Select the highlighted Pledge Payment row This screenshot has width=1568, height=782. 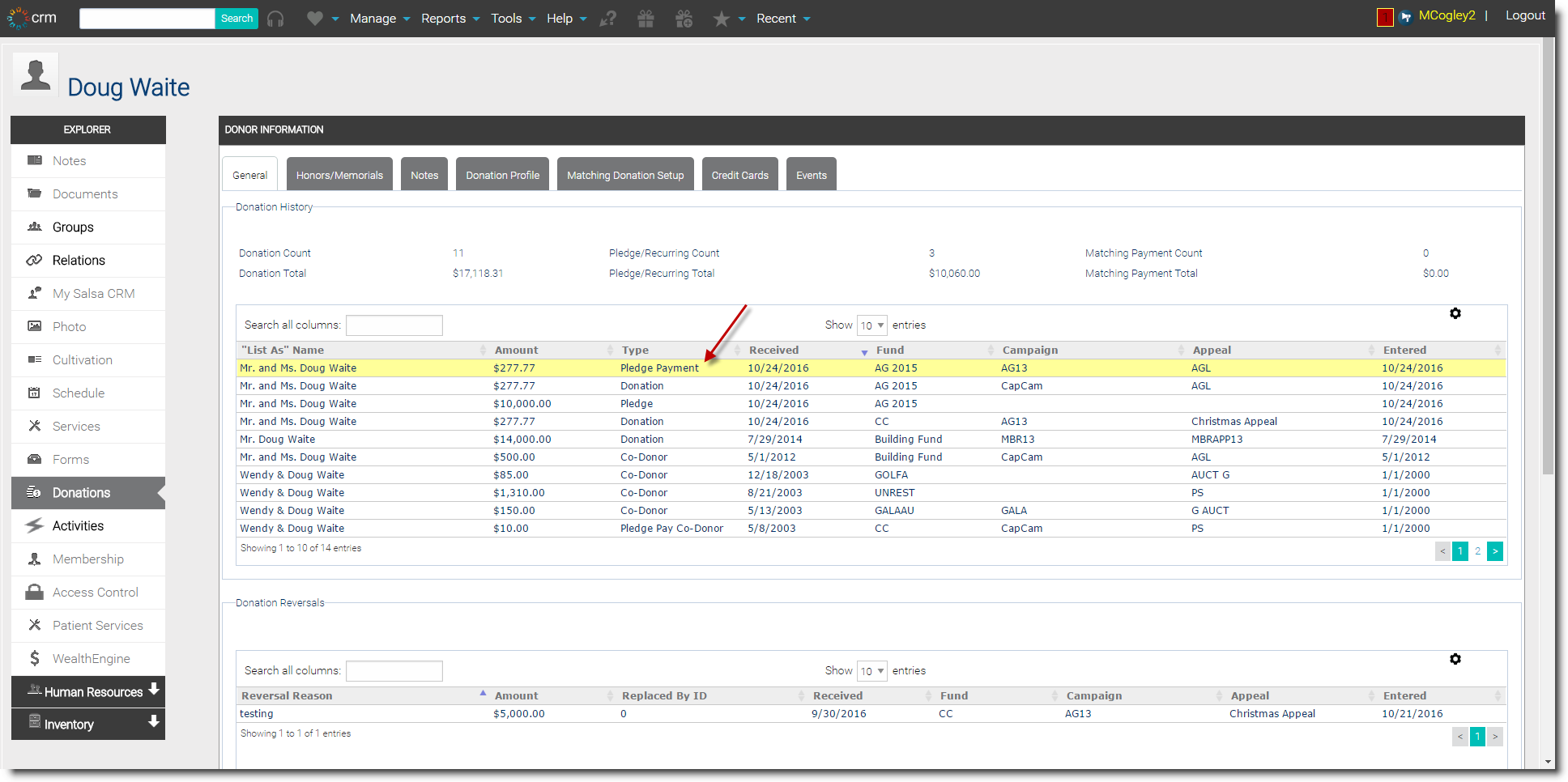[871, 368]
